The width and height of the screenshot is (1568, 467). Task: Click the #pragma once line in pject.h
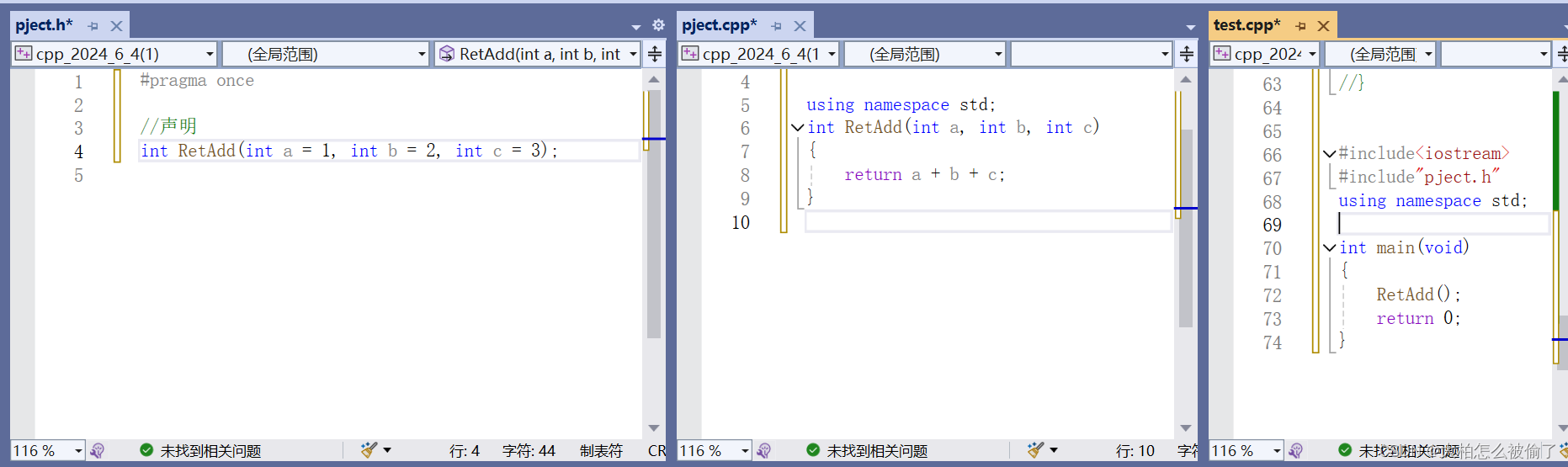click(x=197, y=81)
